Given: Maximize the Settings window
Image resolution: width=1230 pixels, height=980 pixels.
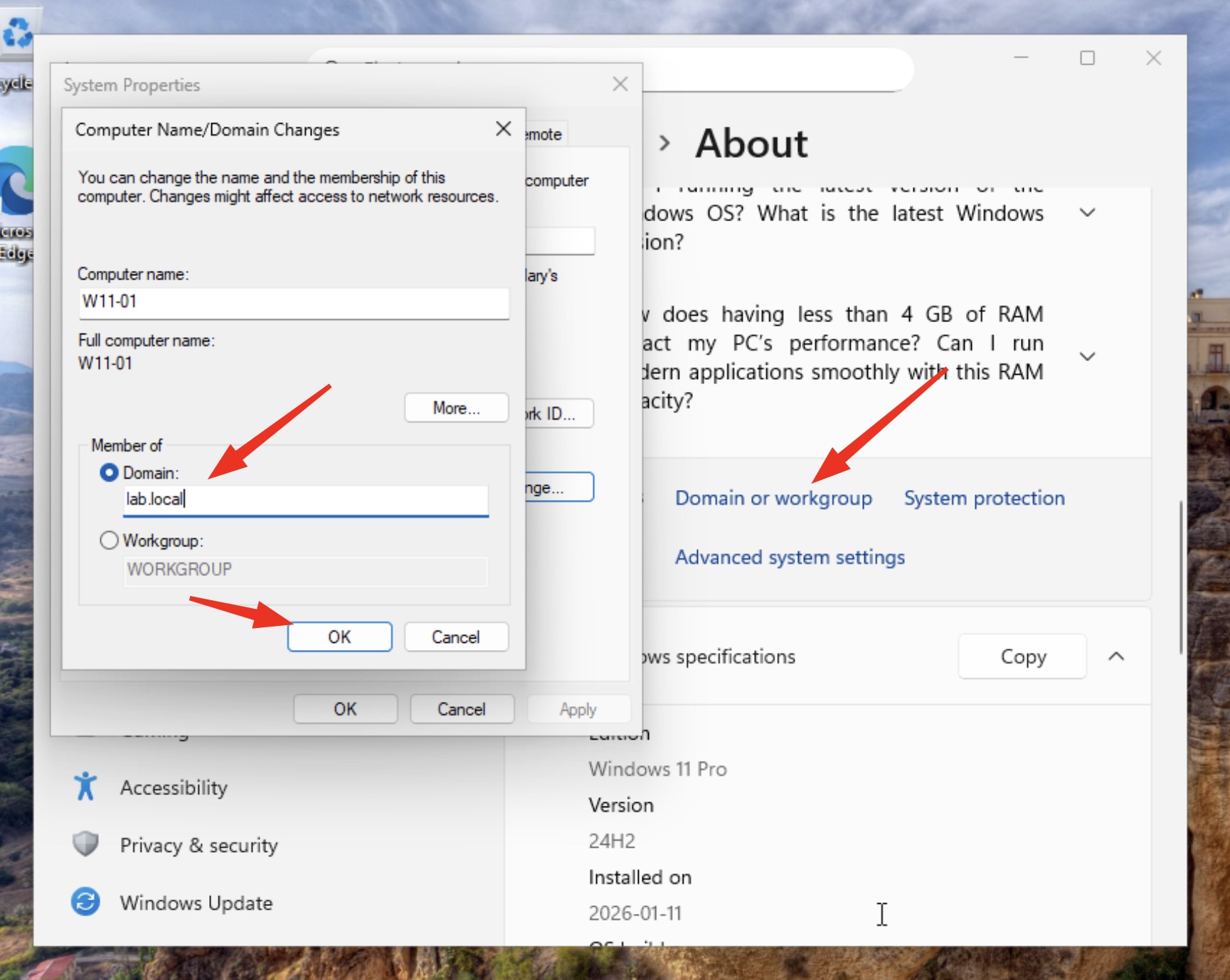Looking at the screenshot, I should 1086,58.
